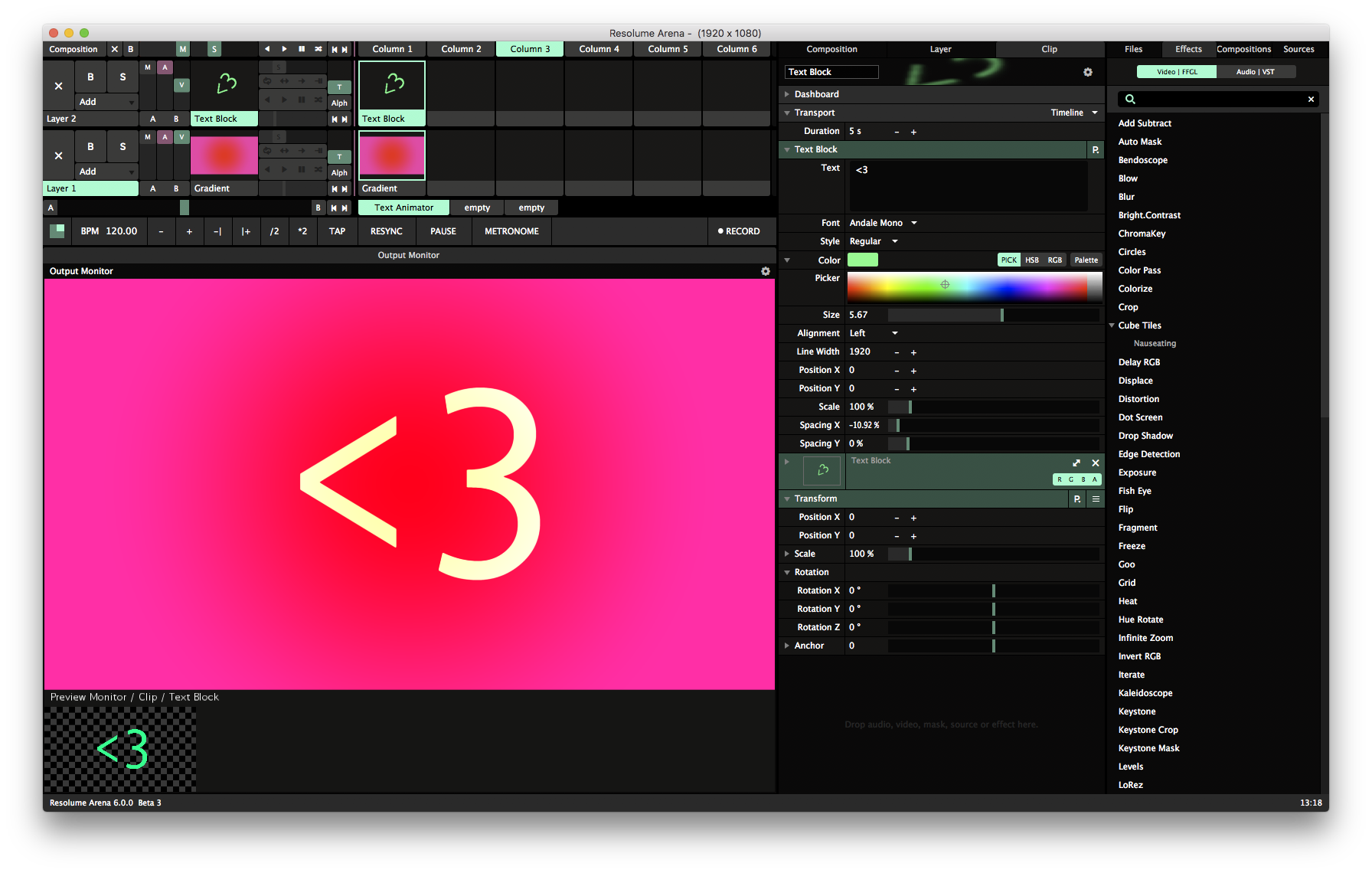Switch to the Sources tab

pos(1298,49)
